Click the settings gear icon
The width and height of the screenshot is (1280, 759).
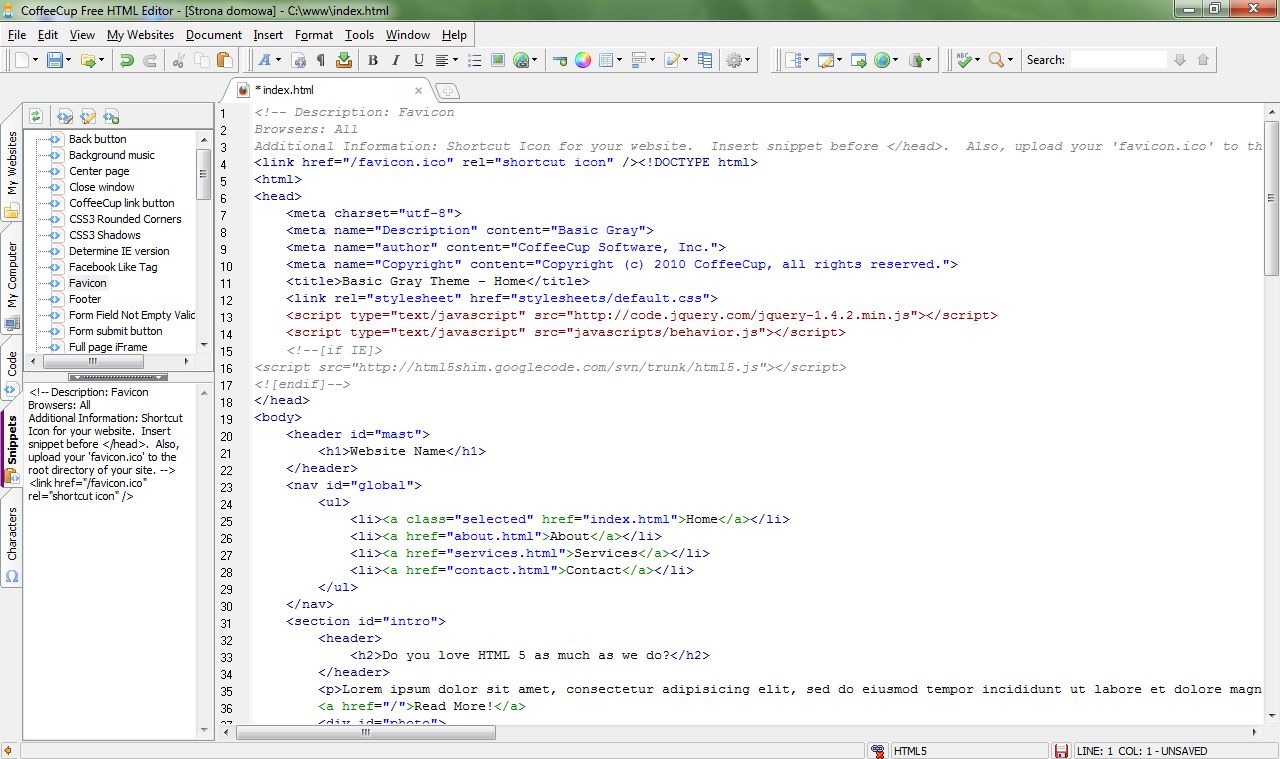(x=734, y=60)
